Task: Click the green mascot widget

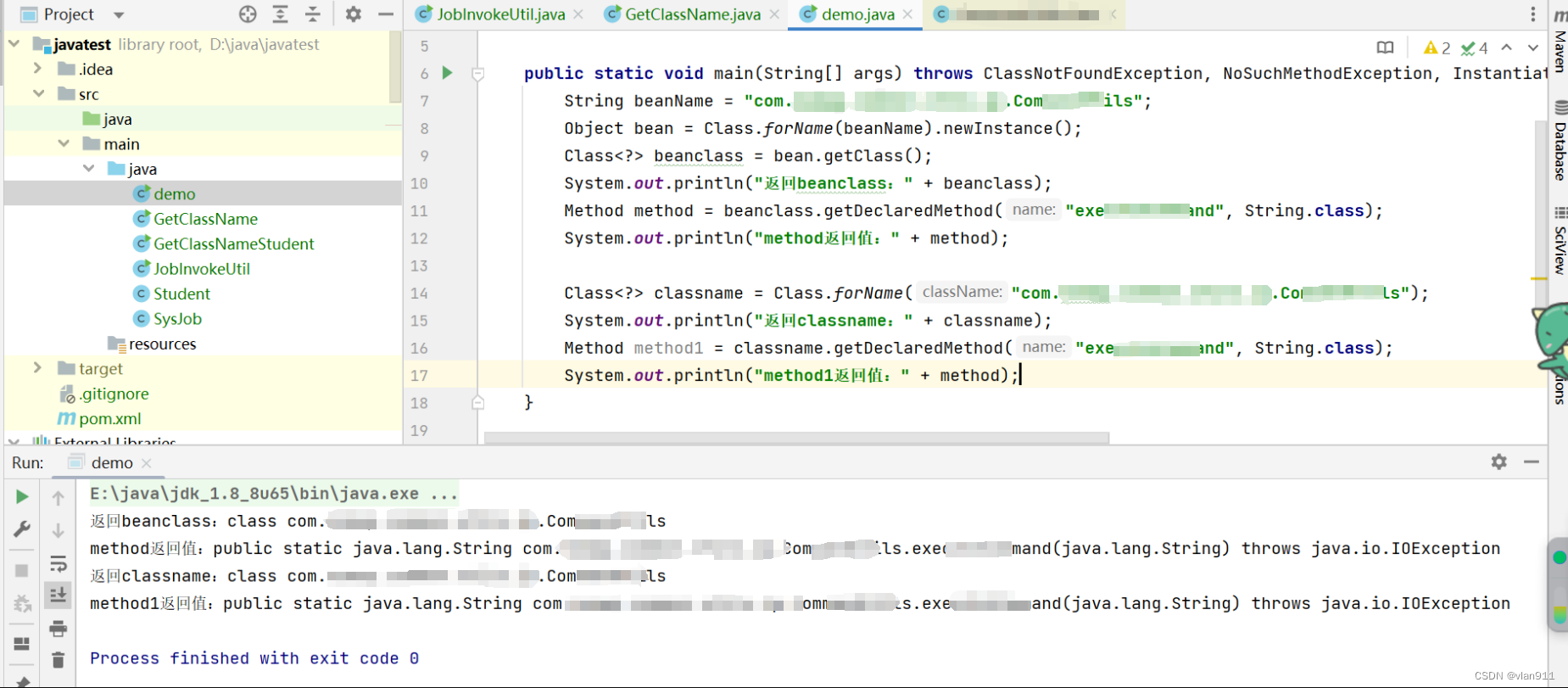Action: pos(1553,341)
